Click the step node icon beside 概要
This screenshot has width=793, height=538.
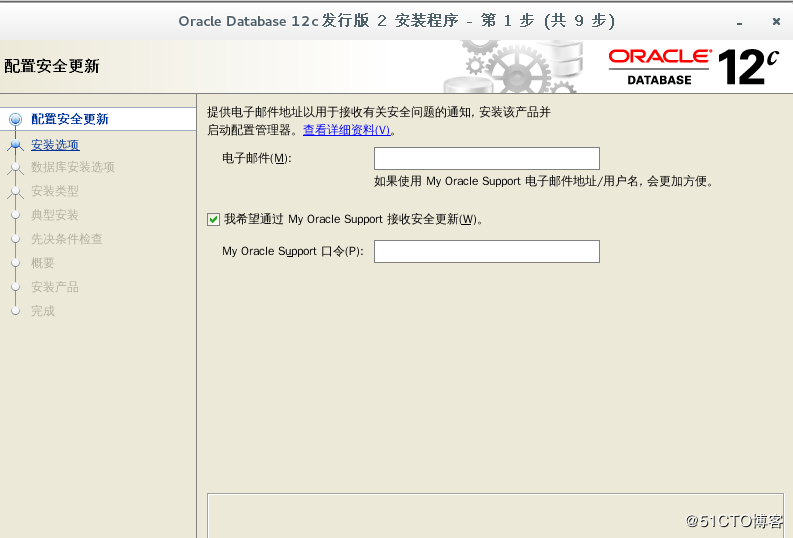pos(16,263)
